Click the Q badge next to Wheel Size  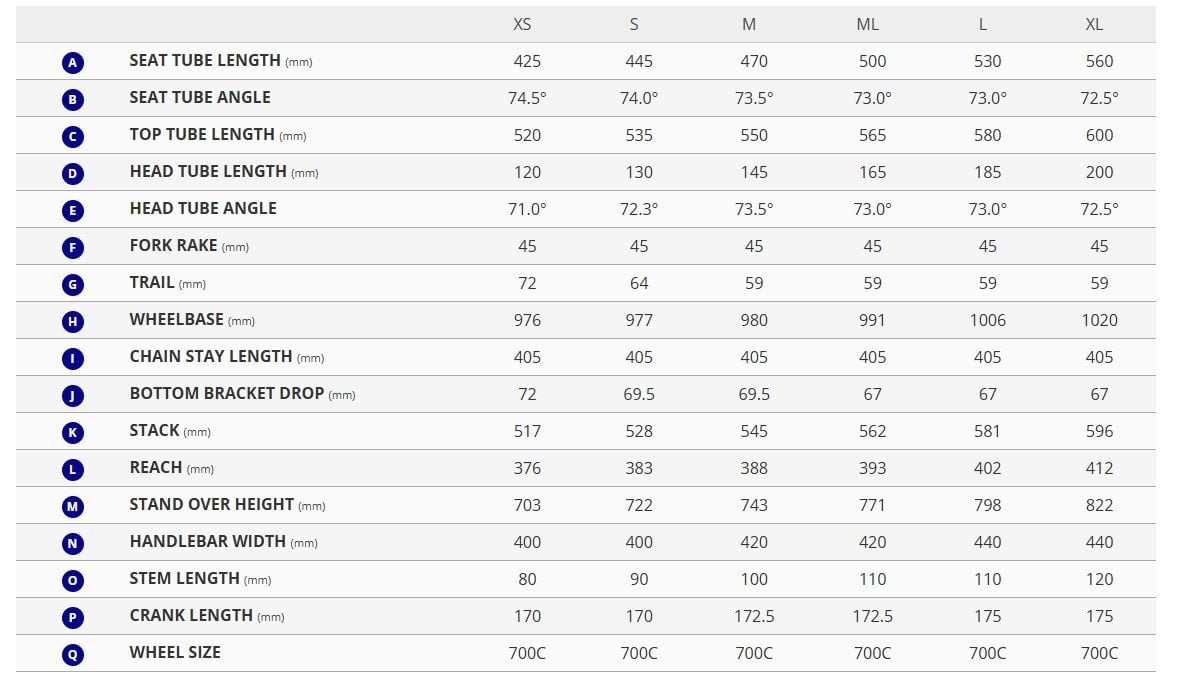click(72, 655)
